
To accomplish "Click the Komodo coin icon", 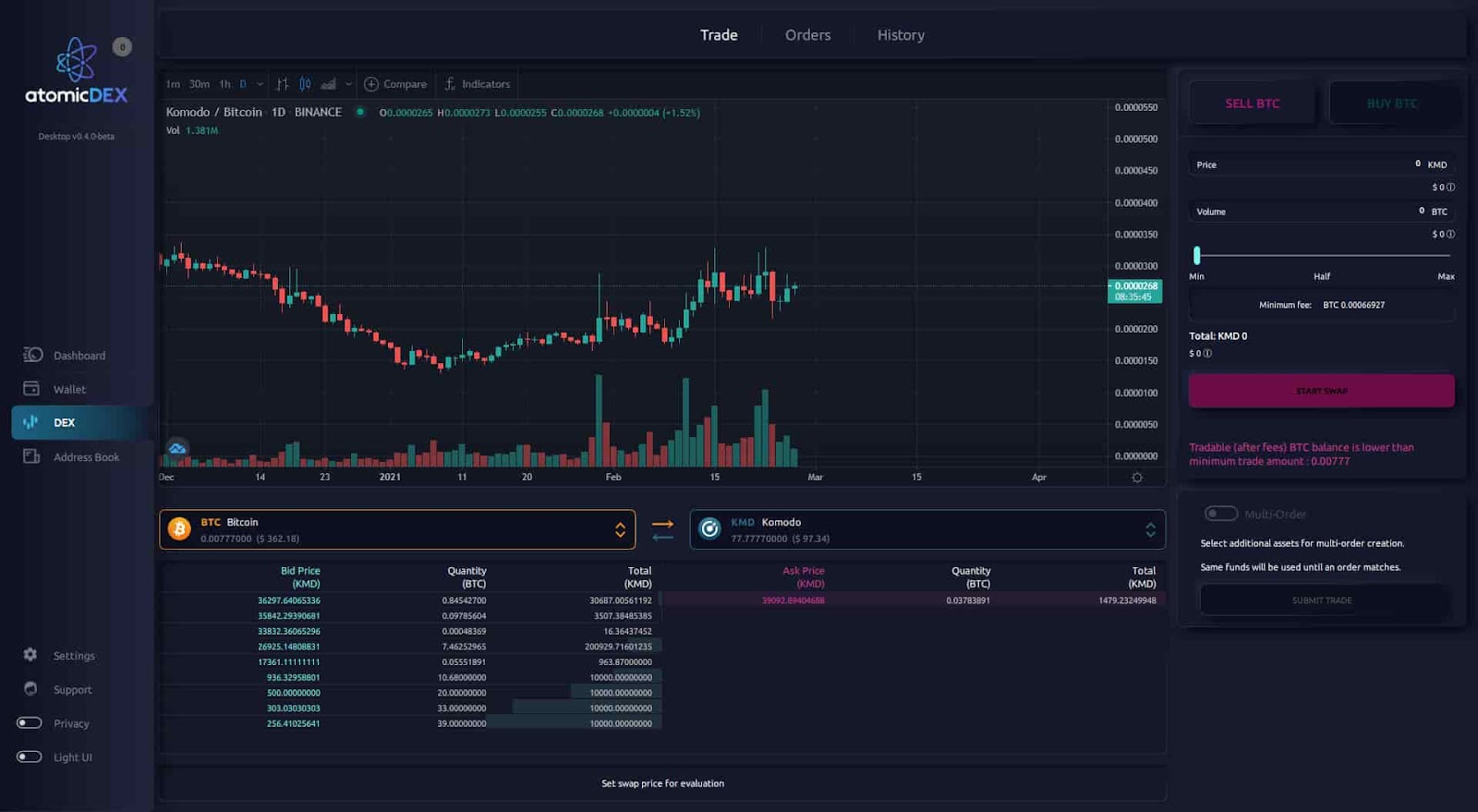I will coord(709,528).
